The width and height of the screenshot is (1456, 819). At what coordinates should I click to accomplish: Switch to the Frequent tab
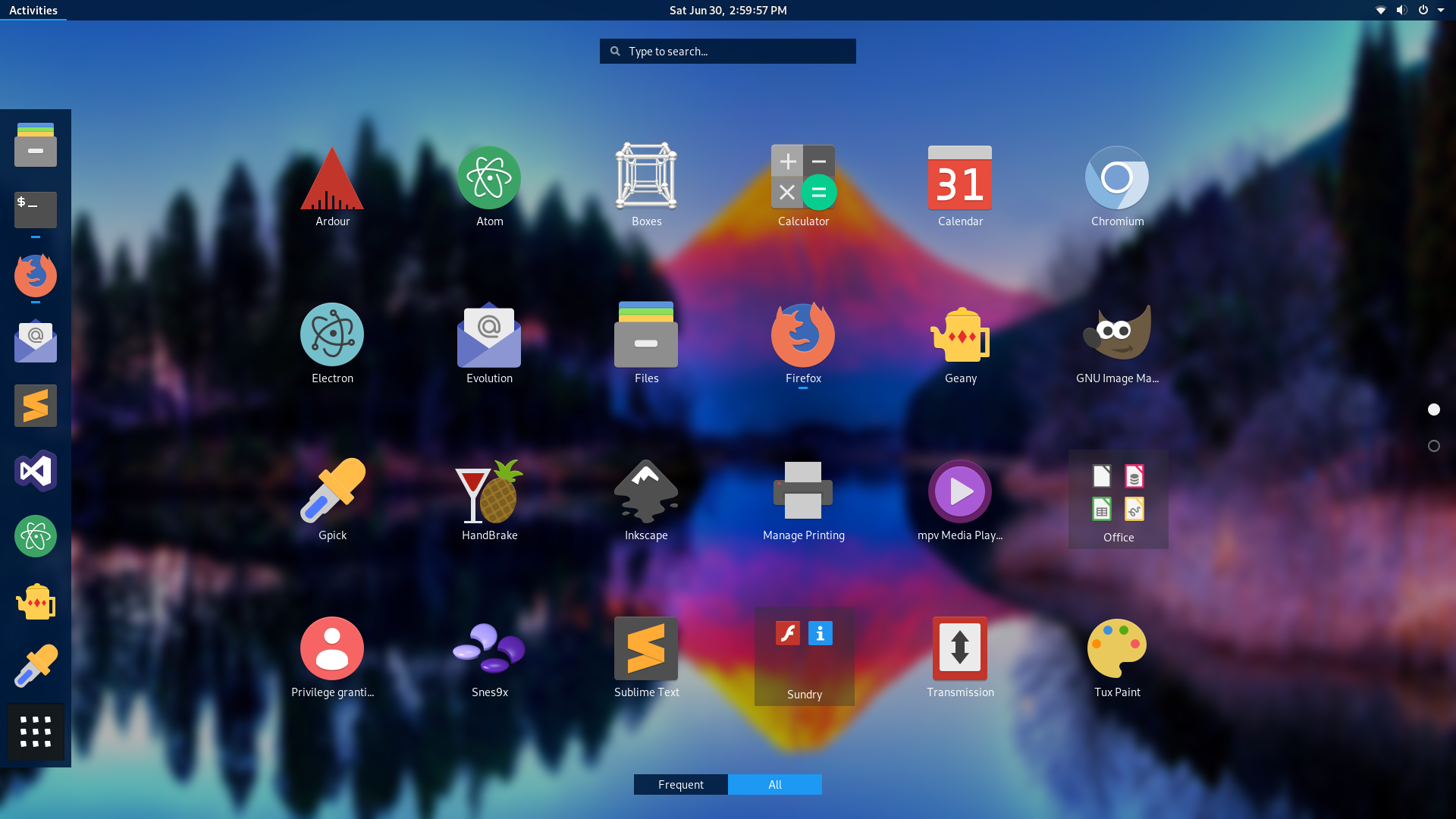(x=681, y=785)
